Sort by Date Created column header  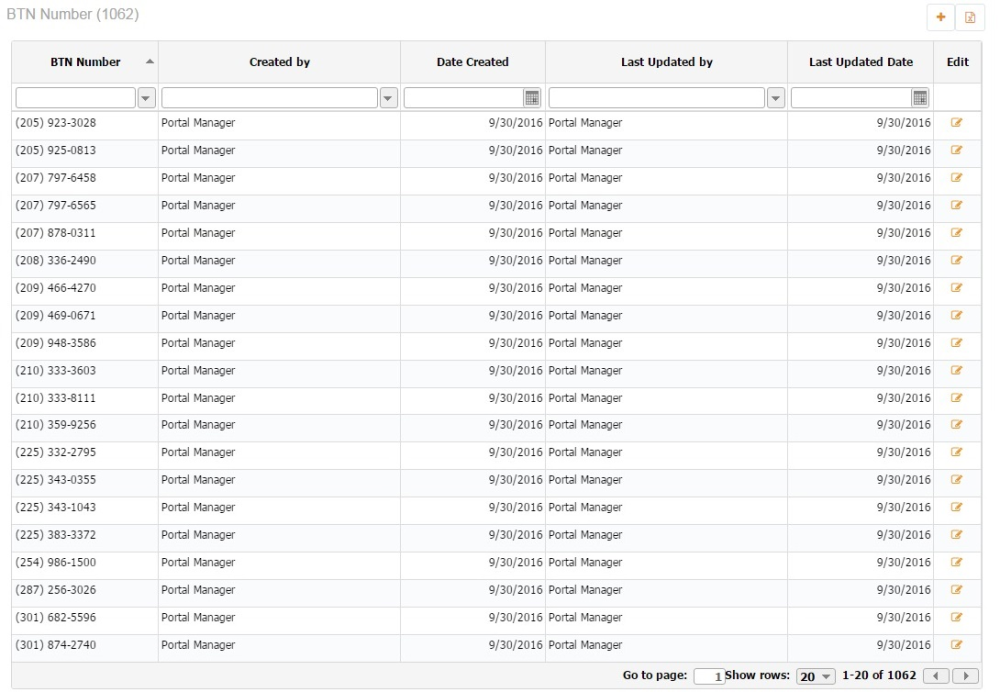click(472, 62)
